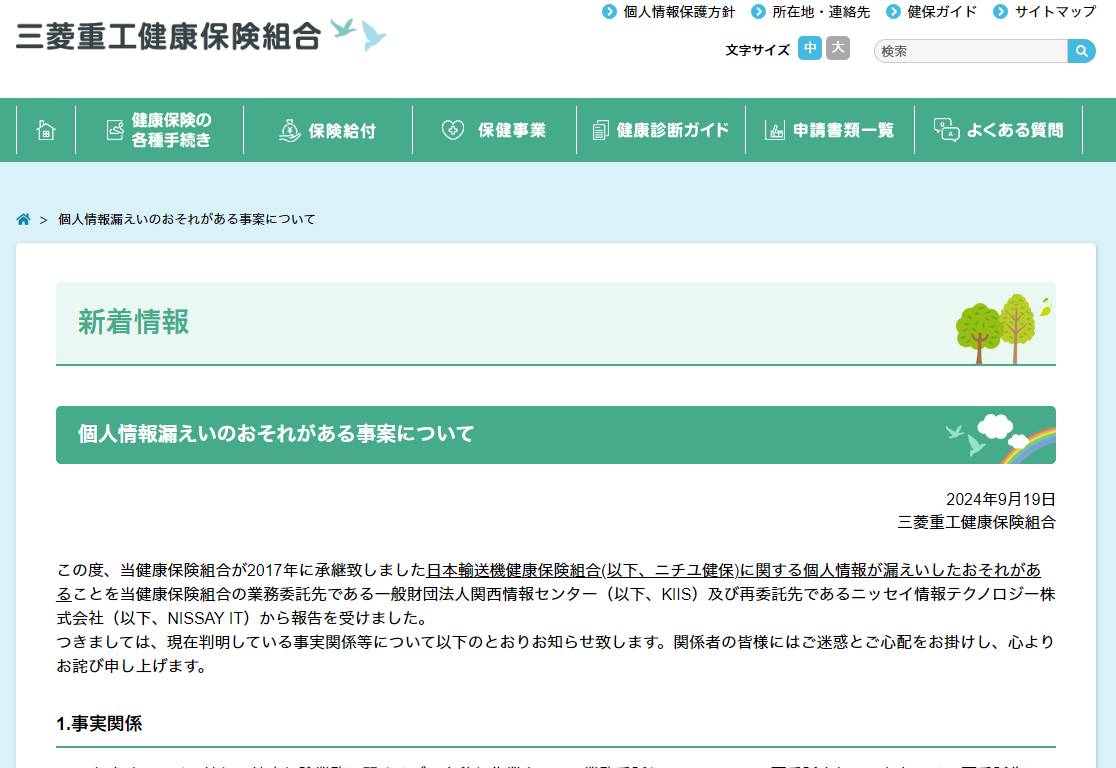The height and width of the screenshot is (768, 1116).
Task: Click the 新着情報 heading
Action: [134, 322]
